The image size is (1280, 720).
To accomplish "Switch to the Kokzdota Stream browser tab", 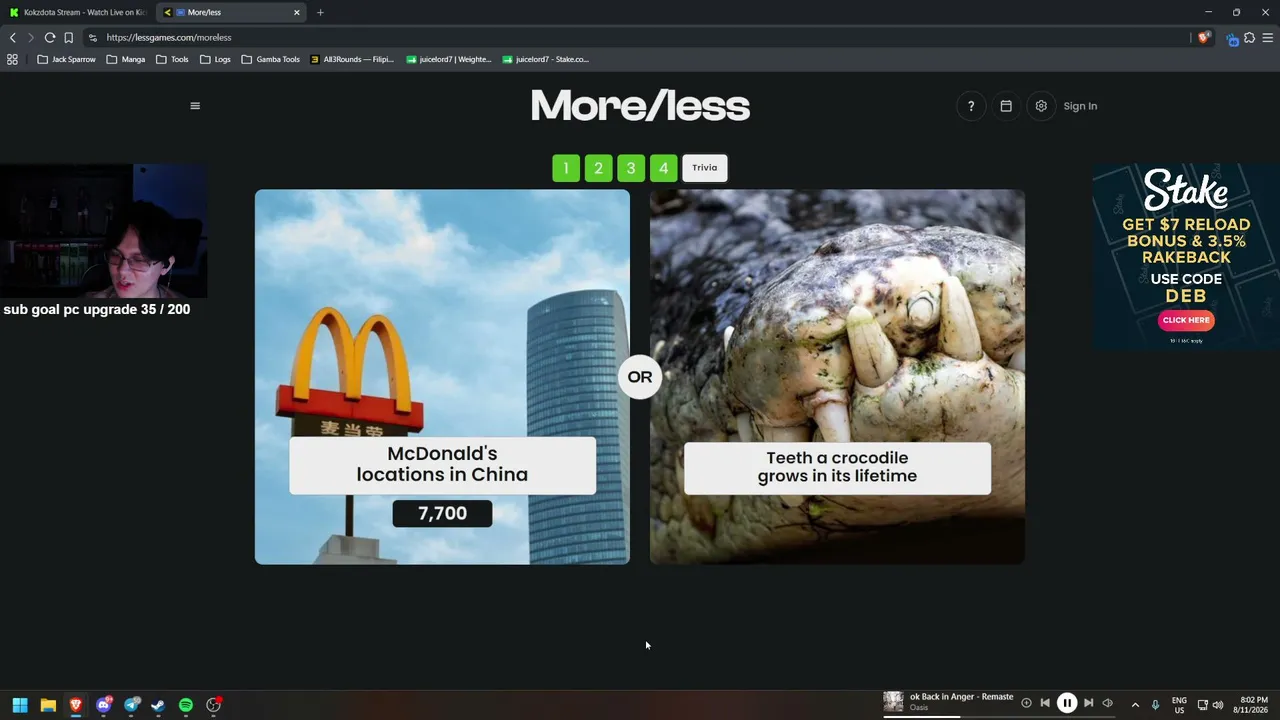I will [78, 12].
